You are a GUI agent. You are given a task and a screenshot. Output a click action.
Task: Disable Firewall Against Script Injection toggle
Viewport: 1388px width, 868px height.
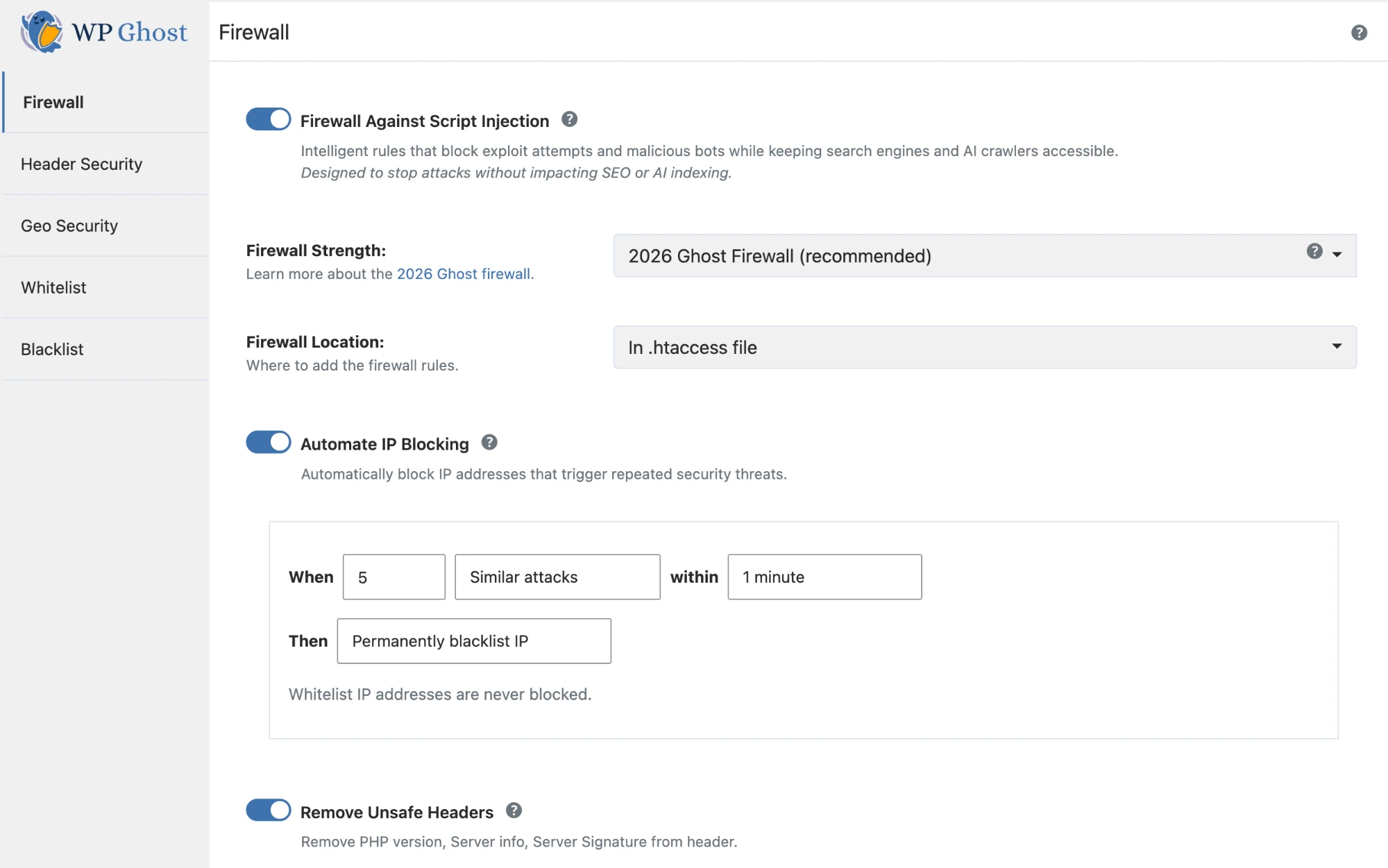pyautogui.click(x=269, y=119)
